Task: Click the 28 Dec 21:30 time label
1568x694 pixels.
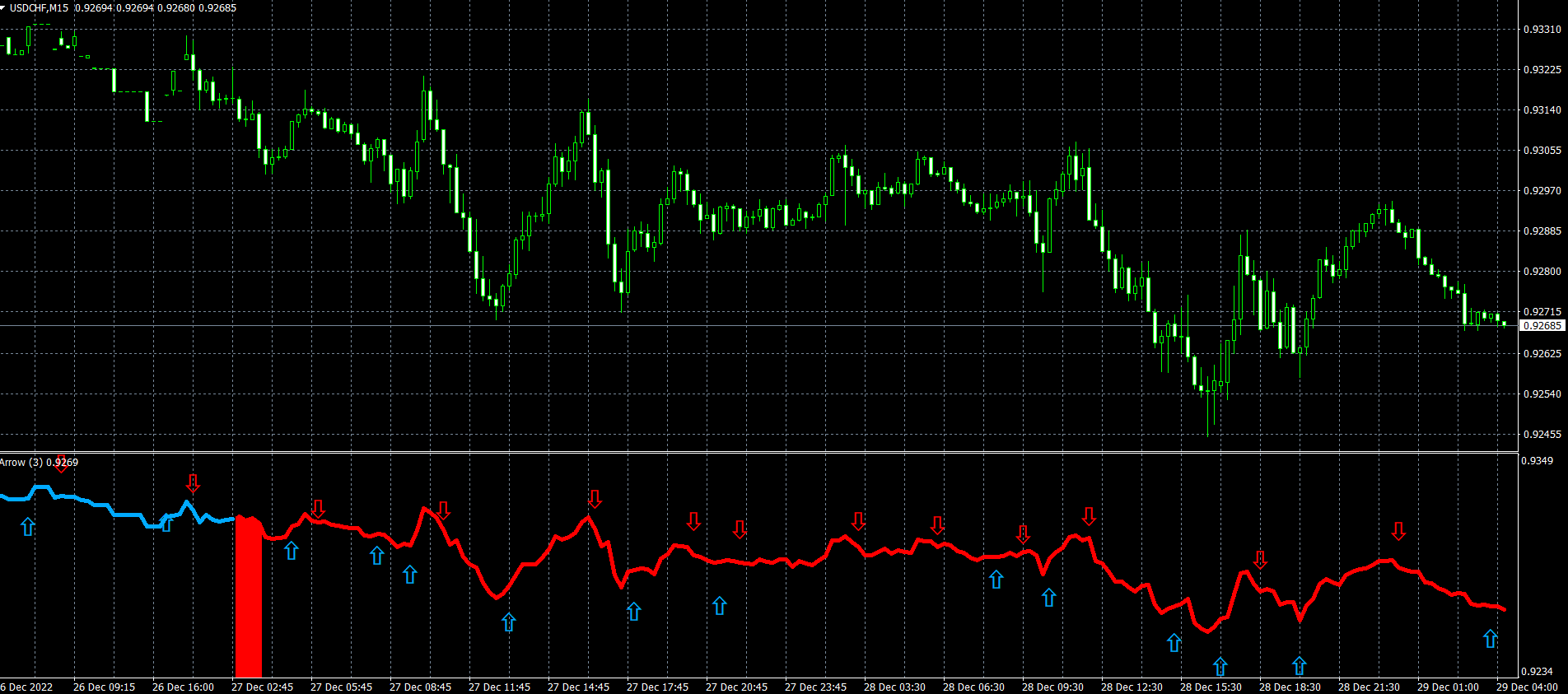Action: pos(1370,687)
